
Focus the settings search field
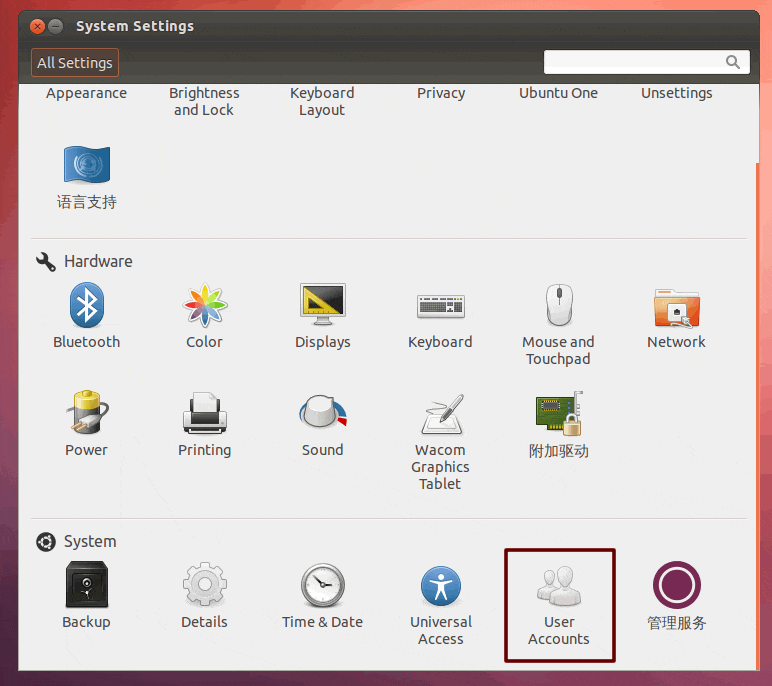pyautogui.click(x=635, y=63)
